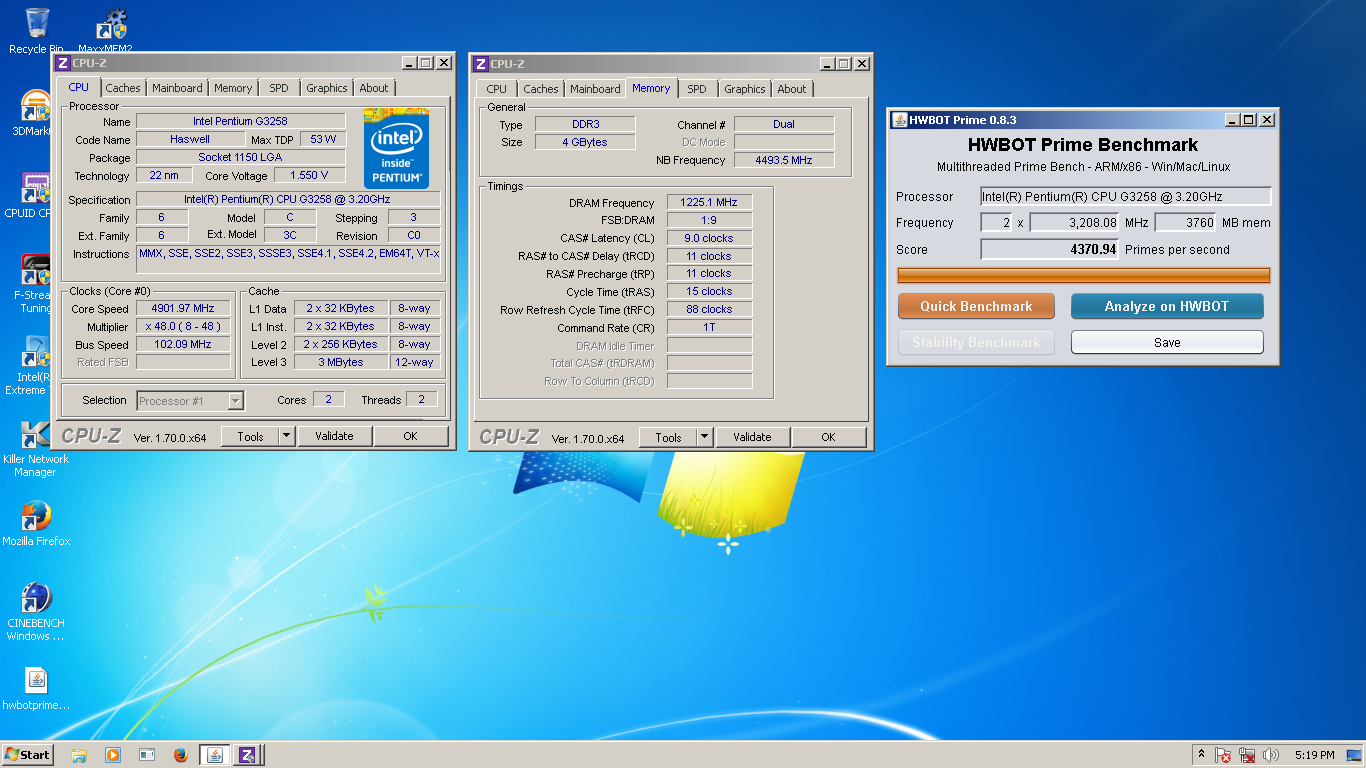Image resolution: width=1366 pixels, height=768 pixels.
Task: Click Analyze on HWBOT button
Action: [x=1167, y=306]
